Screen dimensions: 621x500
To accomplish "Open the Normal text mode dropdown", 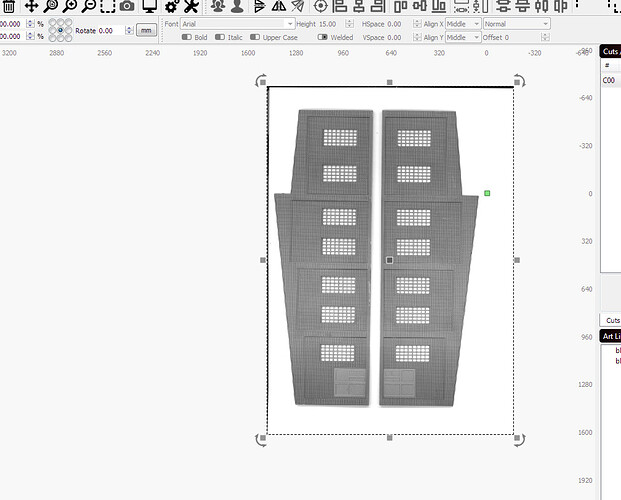I will click(x=517, y=24).
